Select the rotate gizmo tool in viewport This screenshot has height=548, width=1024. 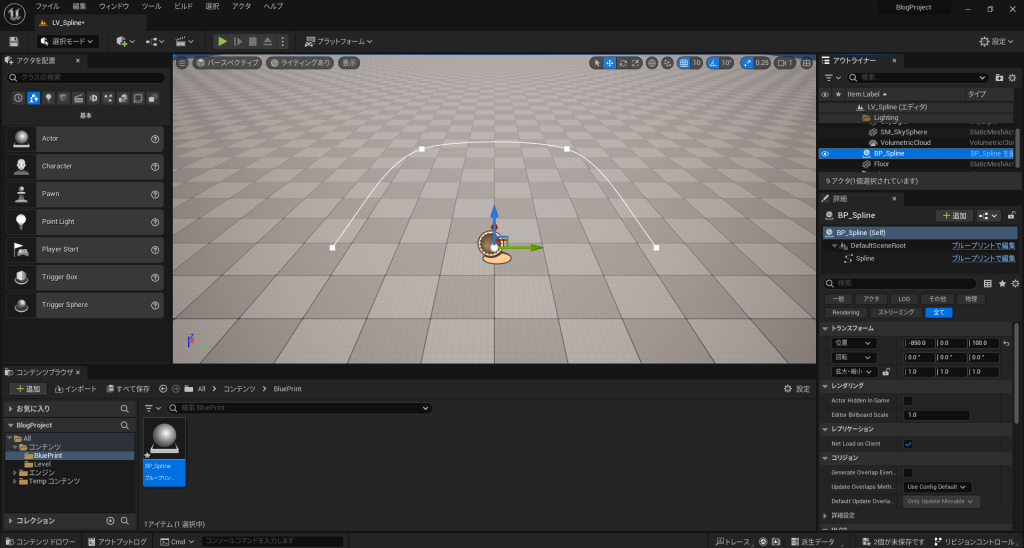(x=623, y=62)
